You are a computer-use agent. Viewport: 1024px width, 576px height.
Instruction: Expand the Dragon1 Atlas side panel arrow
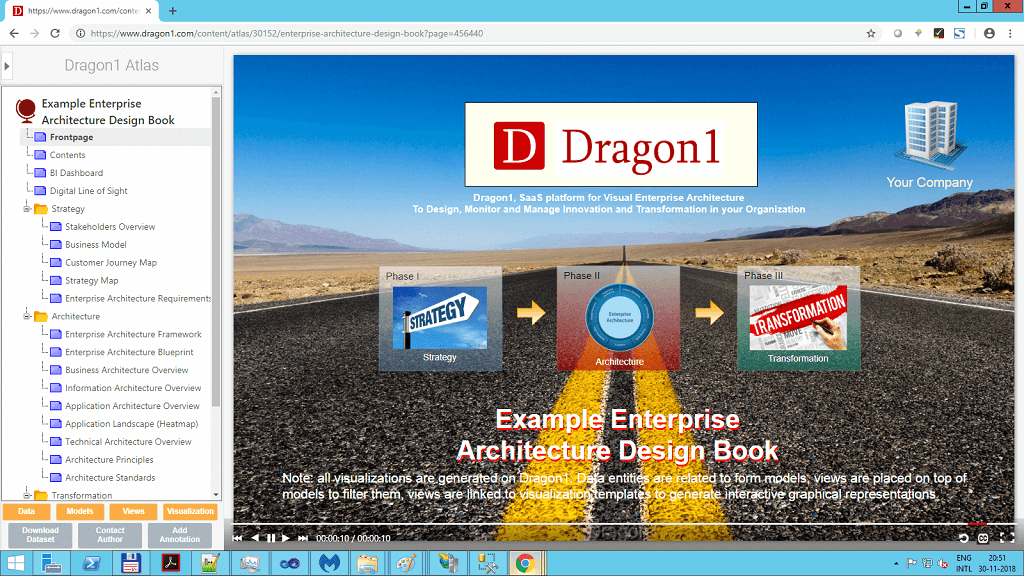tap(7, 65)
